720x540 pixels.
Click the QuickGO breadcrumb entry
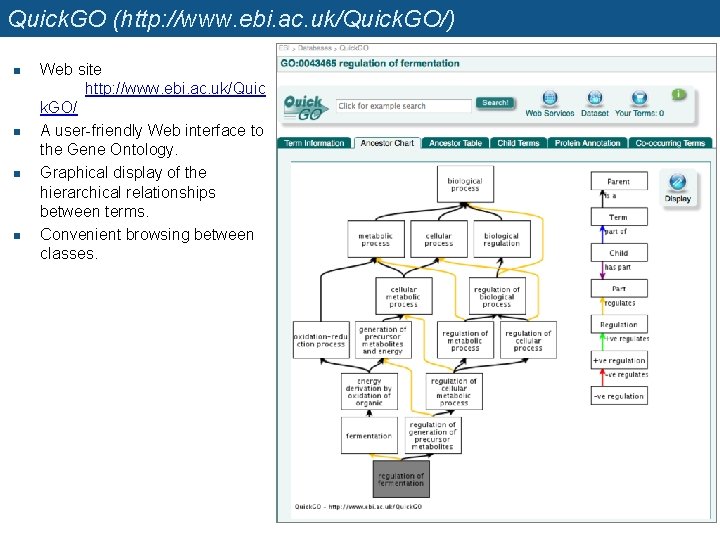pyautogui.click(x=354, y=48)
